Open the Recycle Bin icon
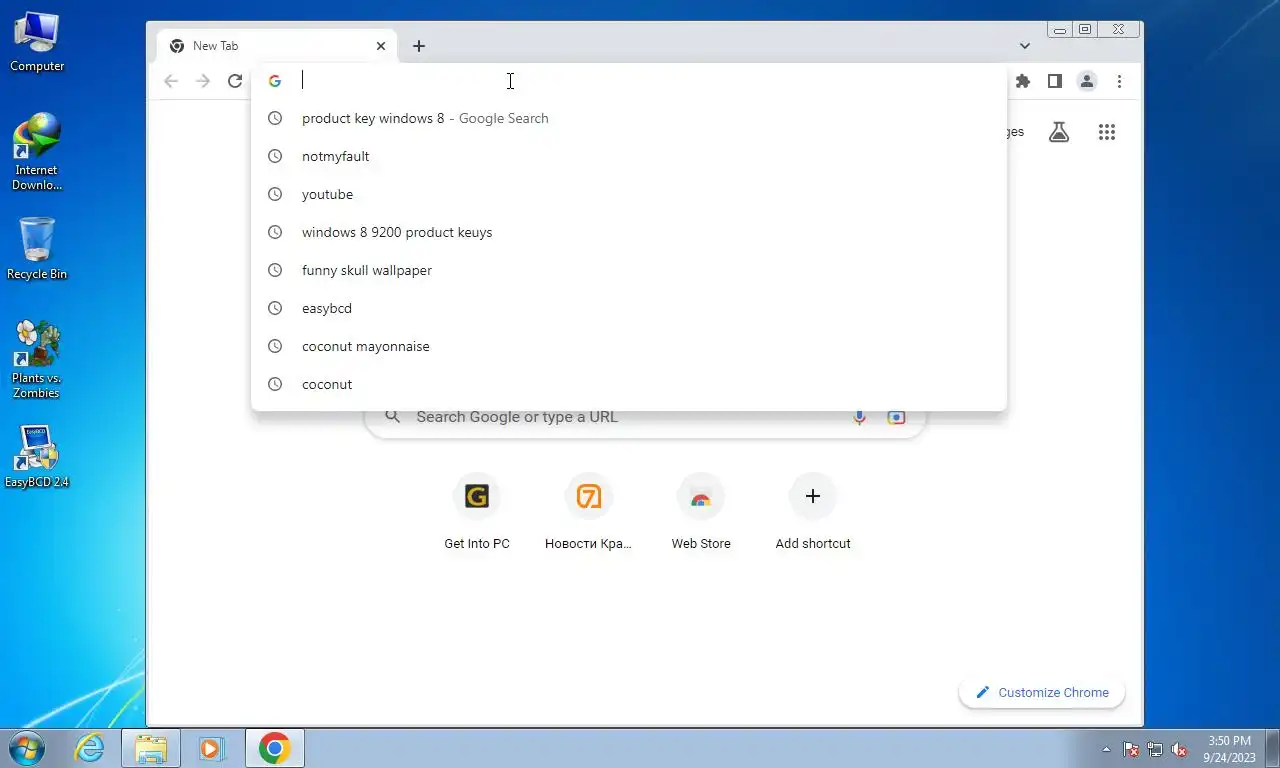The height and width of the screenshot is (768, 1280). [x=37, y=249]
